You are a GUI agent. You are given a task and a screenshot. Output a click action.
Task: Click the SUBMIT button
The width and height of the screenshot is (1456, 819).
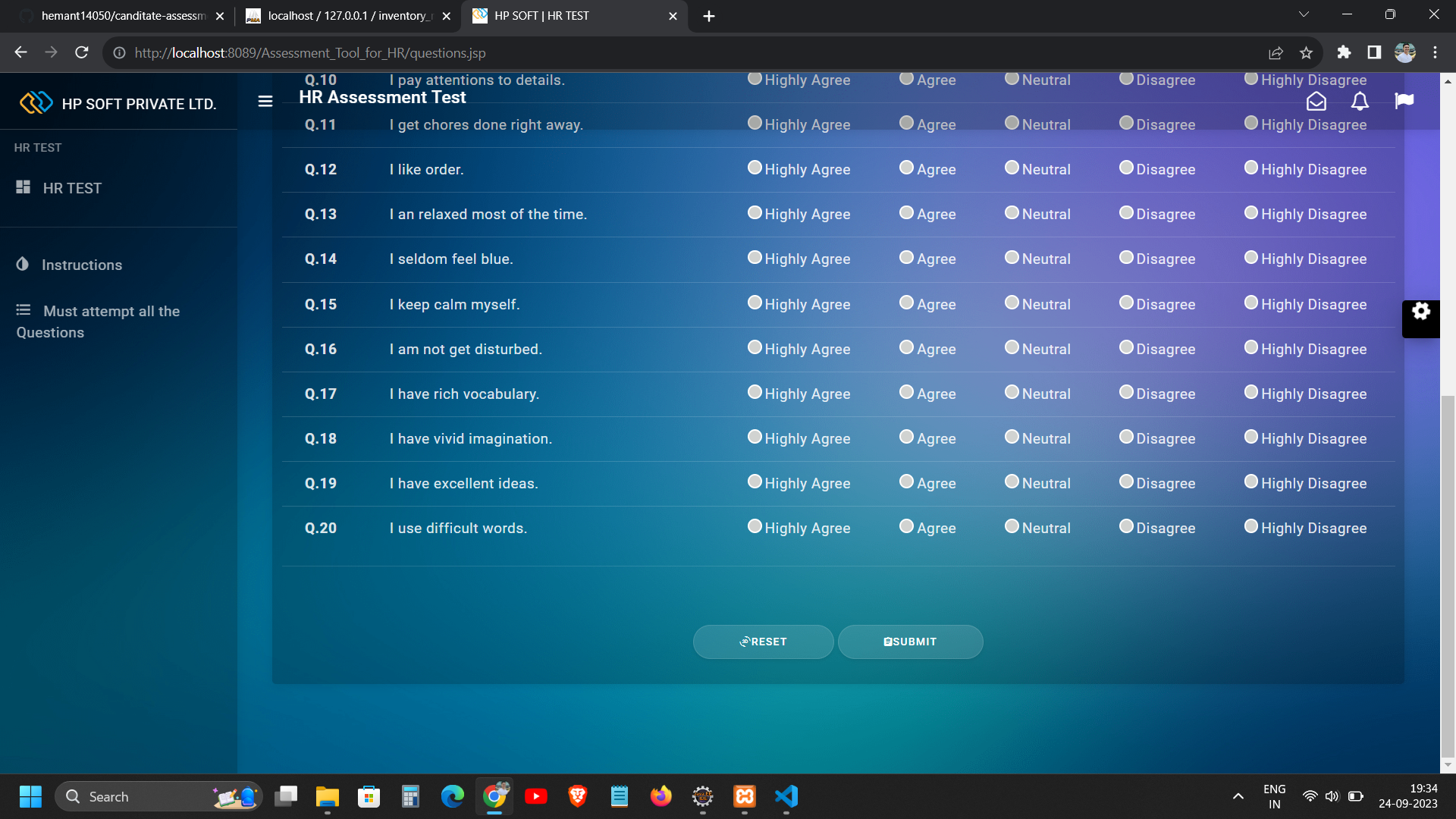pos(910,642)
